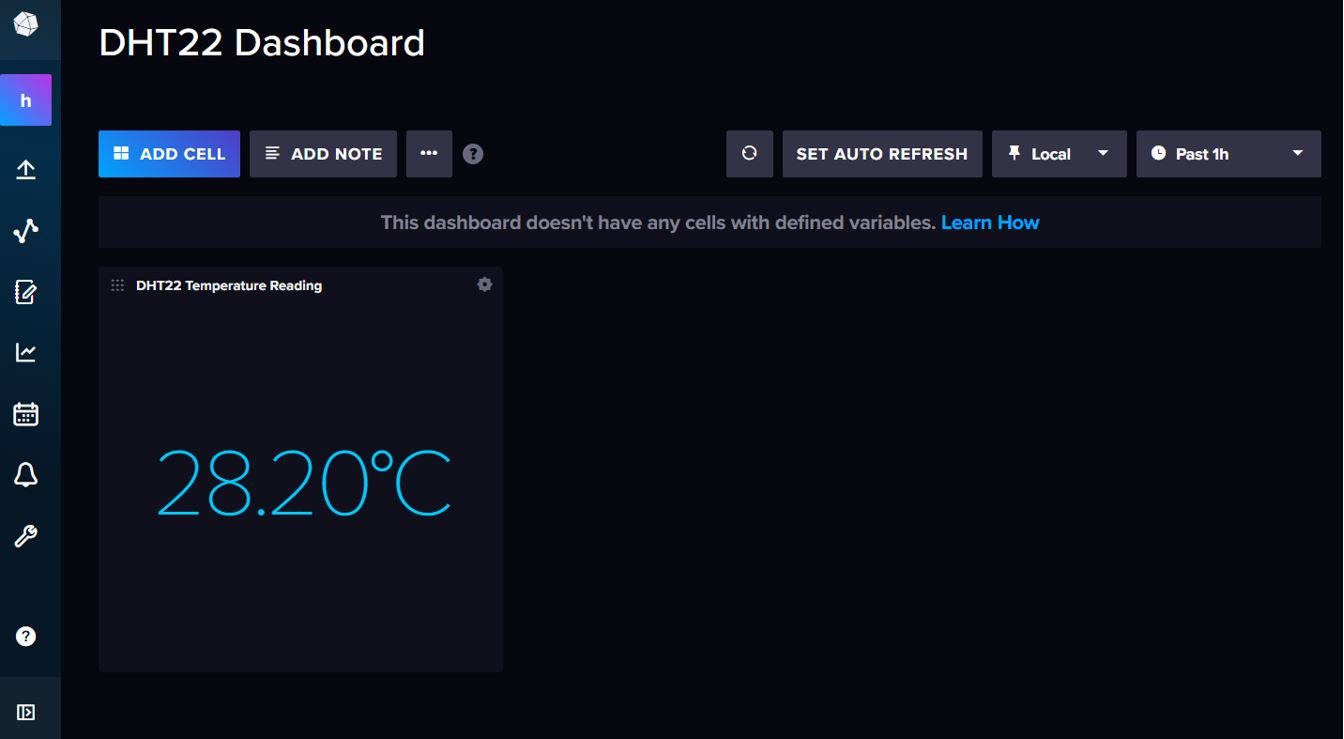
Task: Open Settings wrench icon in sidebar
Action: point(26,536)
